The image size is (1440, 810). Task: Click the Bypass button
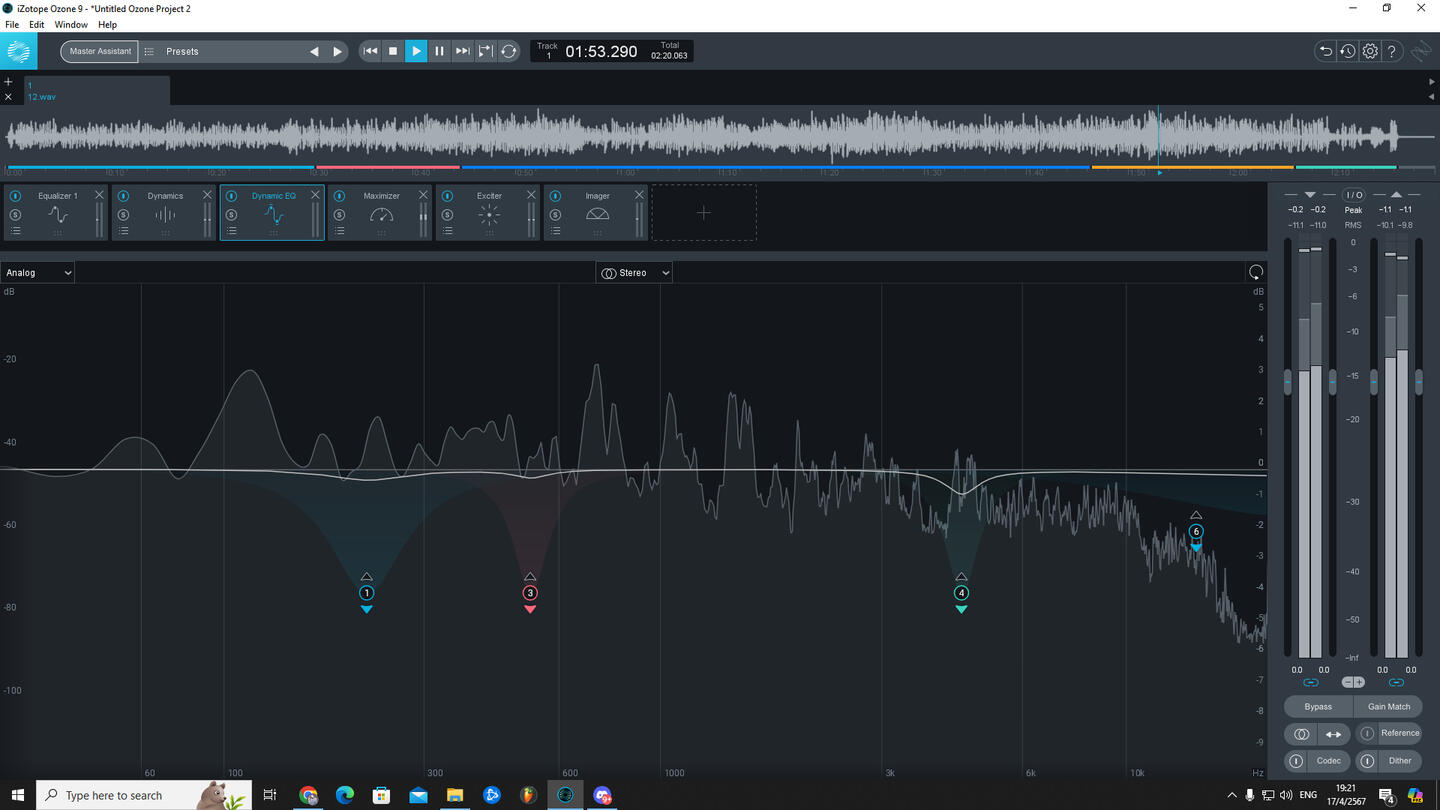[1318, 707]
